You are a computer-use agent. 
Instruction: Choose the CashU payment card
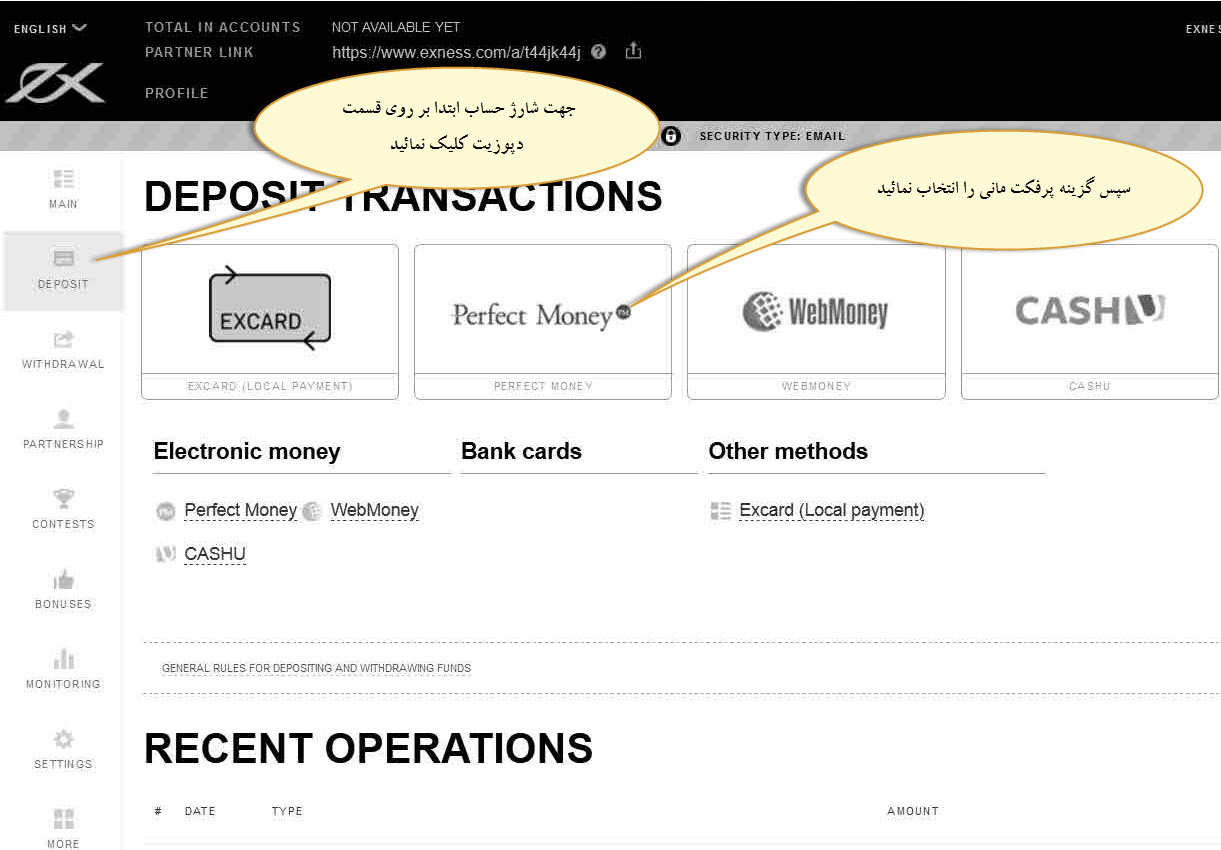coord(1090,322)
